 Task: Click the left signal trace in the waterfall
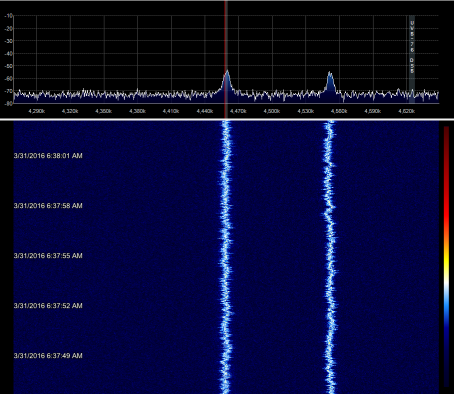[x=226, y=257]
